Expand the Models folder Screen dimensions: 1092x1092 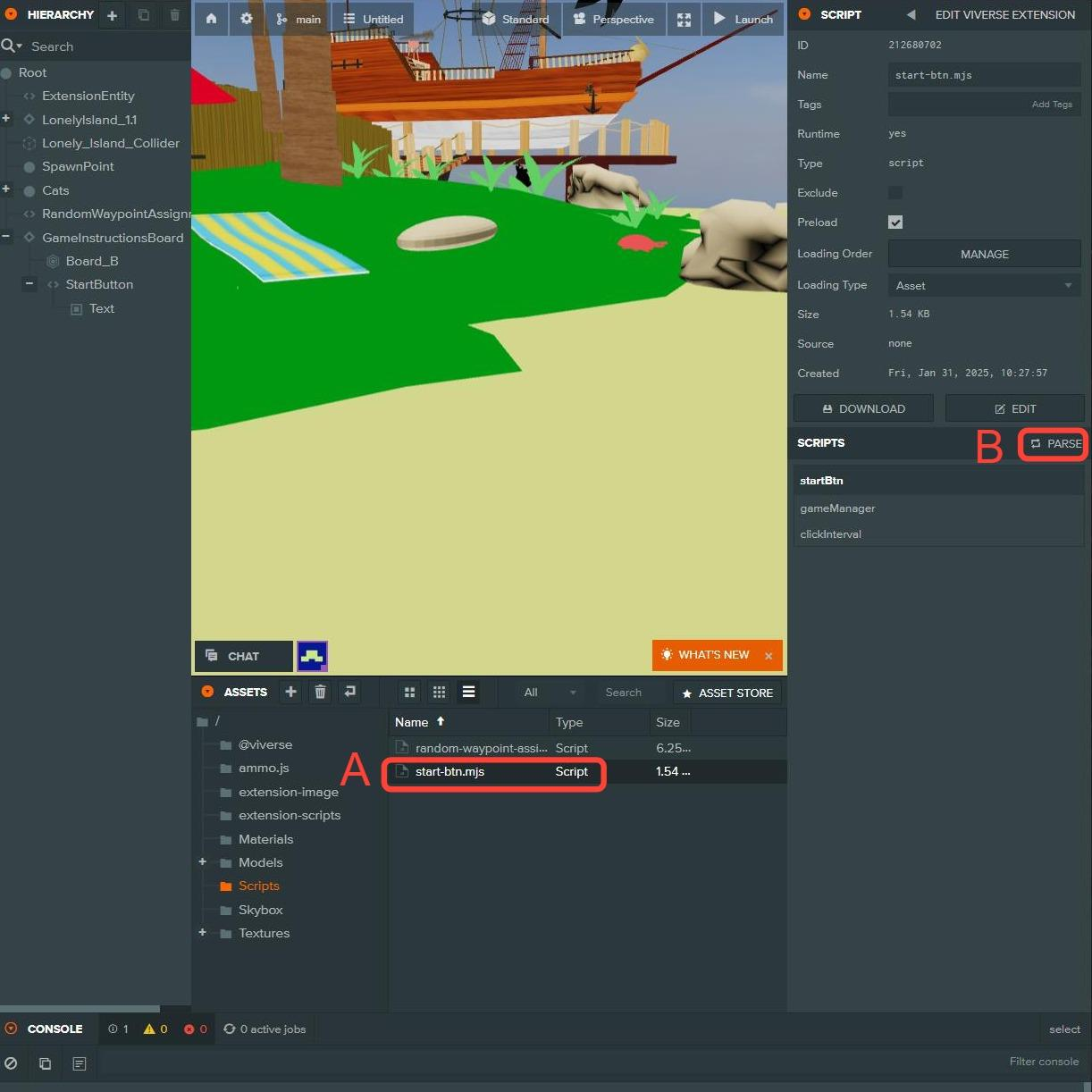(x=203, y=862)
